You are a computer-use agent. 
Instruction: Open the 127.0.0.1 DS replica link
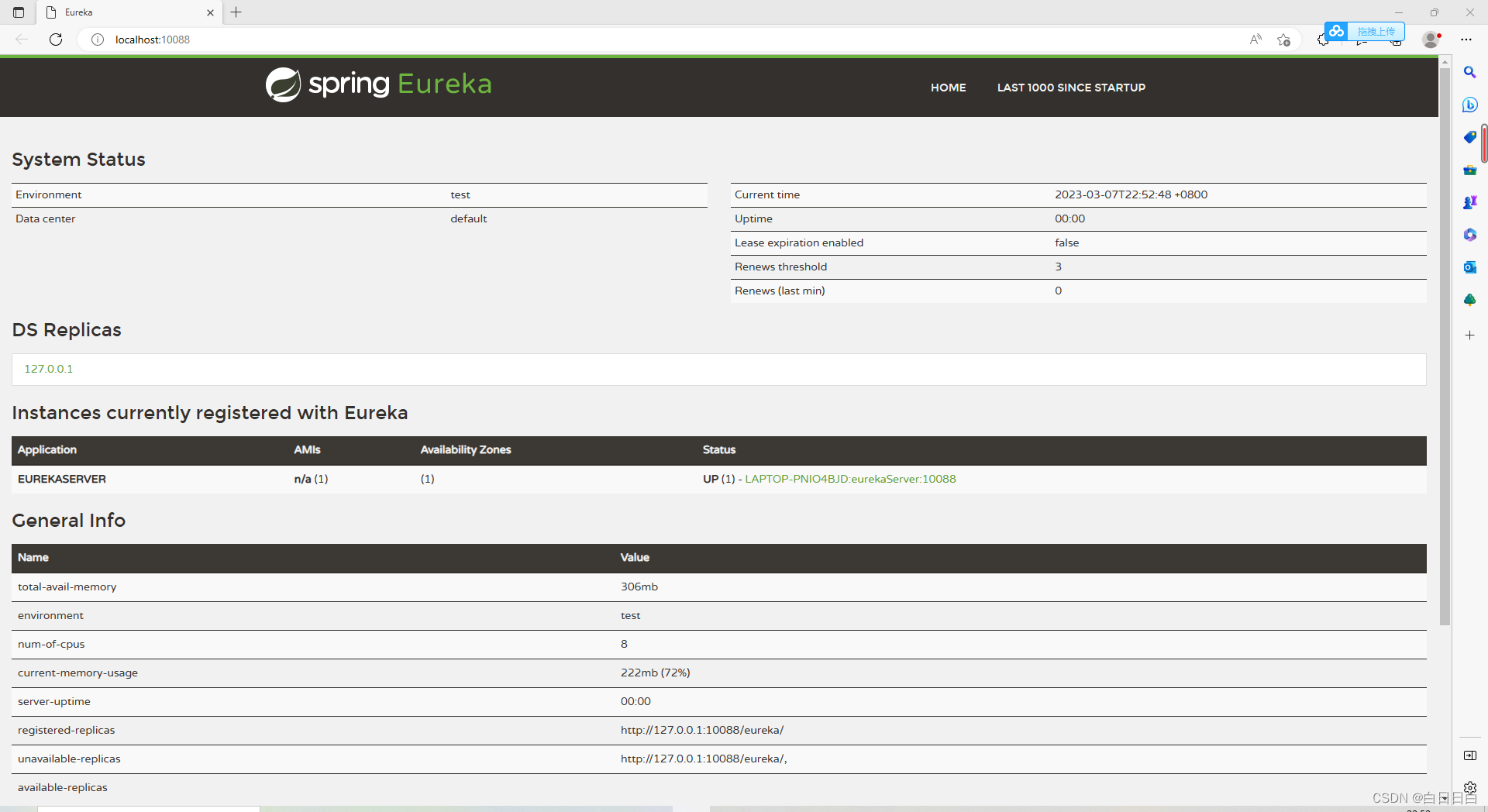pos(48,369)
